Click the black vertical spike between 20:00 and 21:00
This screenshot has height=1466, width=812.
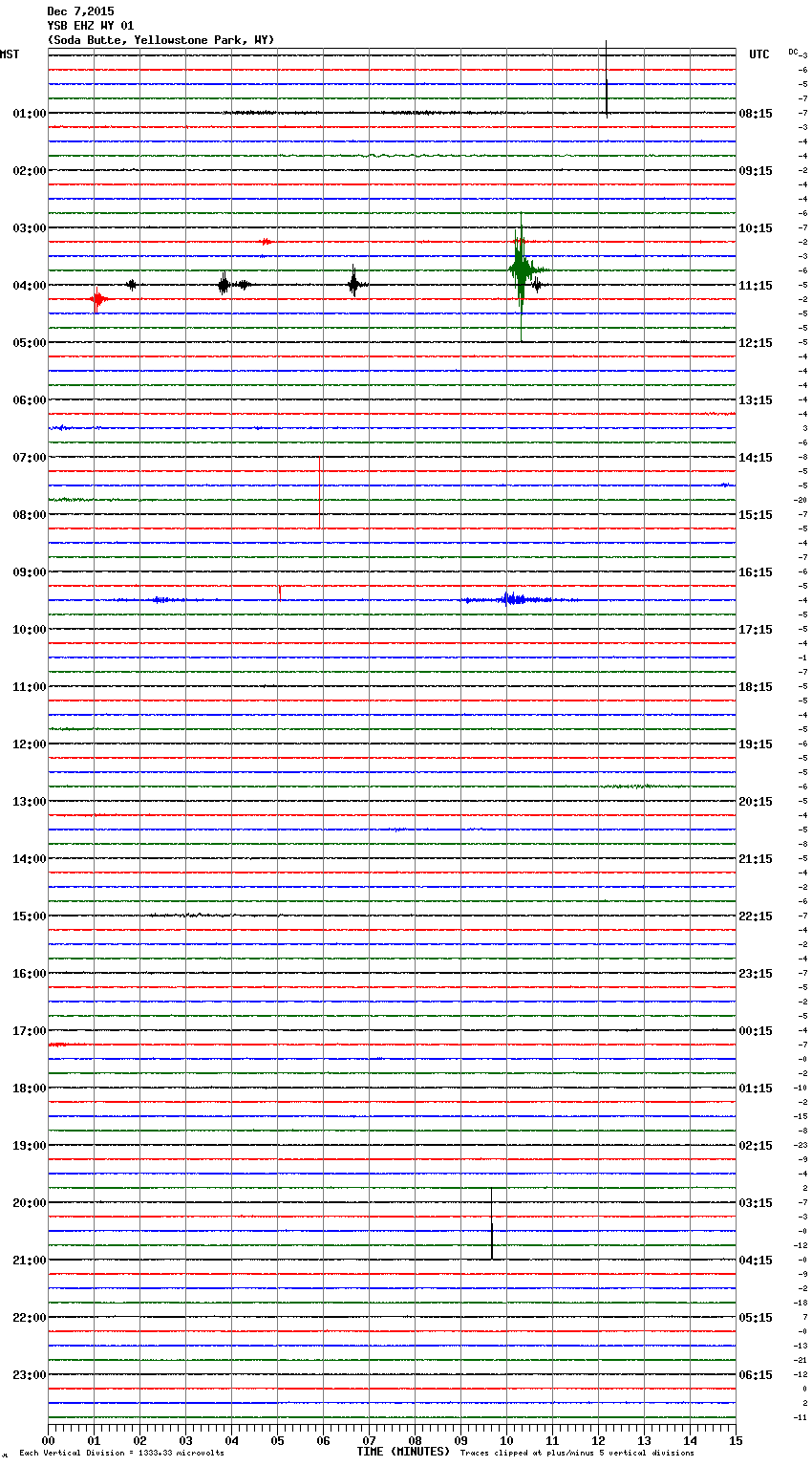492,1224
